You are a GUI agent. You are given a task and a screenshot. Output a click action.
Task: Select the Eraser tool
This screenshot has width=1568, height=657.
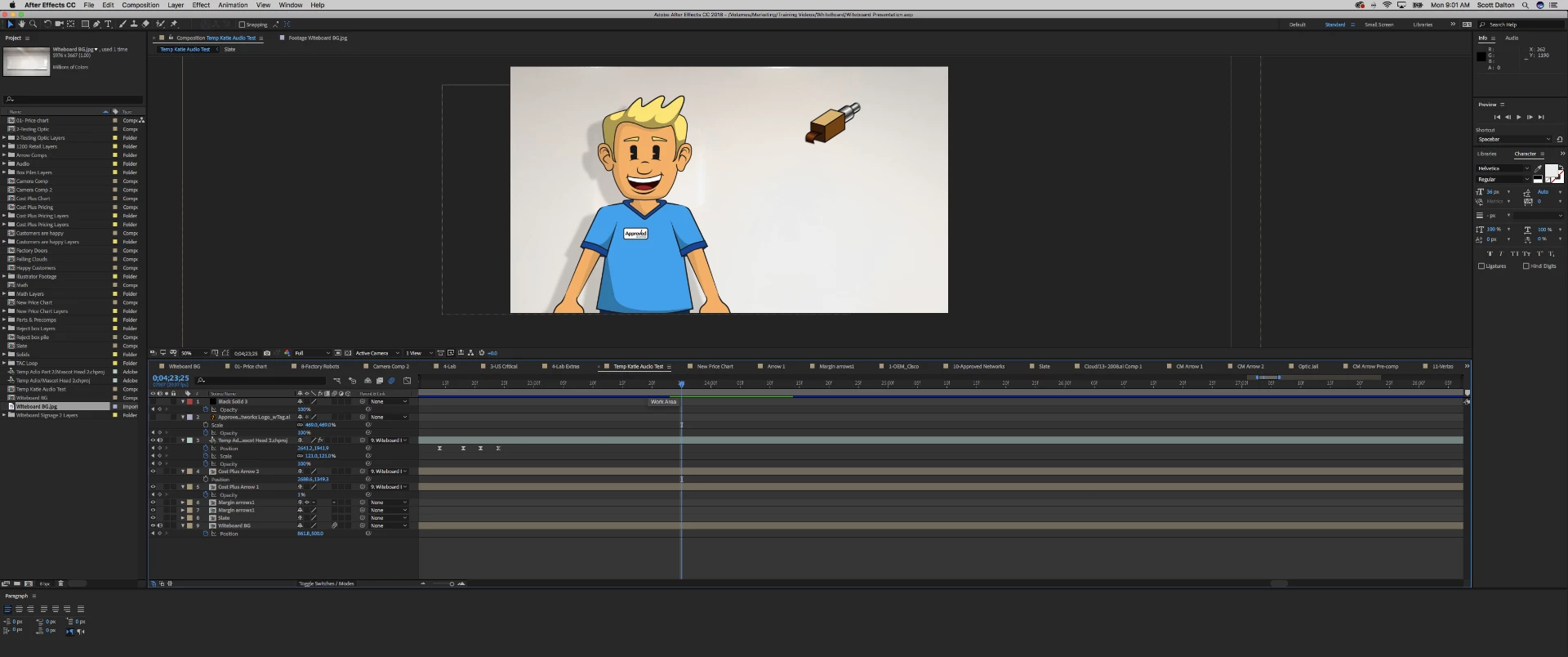pos(145,24)
